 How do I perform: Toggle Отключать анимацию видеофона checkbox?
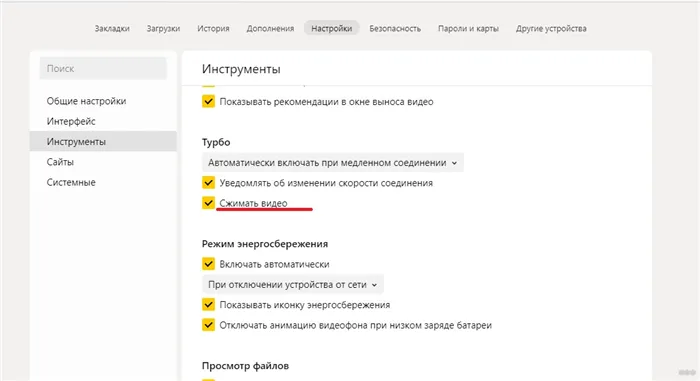tap(208, 325)
